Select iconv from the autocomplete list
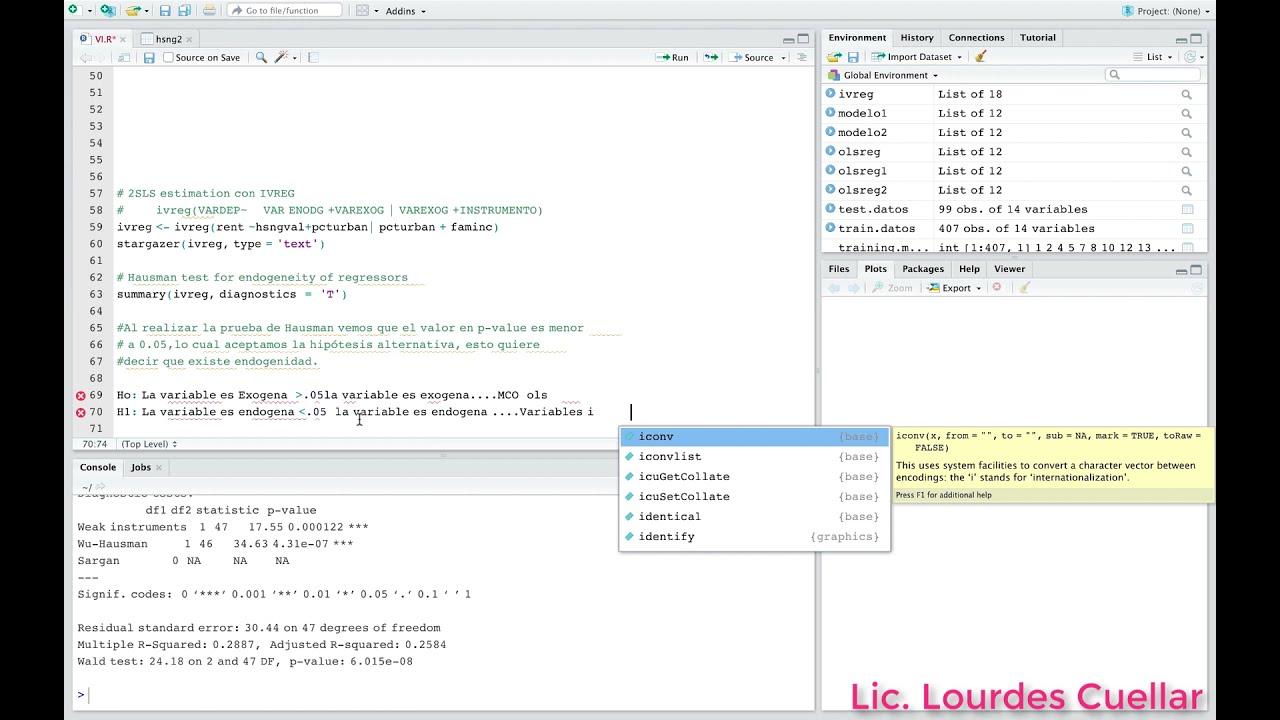 pos(754,436)
